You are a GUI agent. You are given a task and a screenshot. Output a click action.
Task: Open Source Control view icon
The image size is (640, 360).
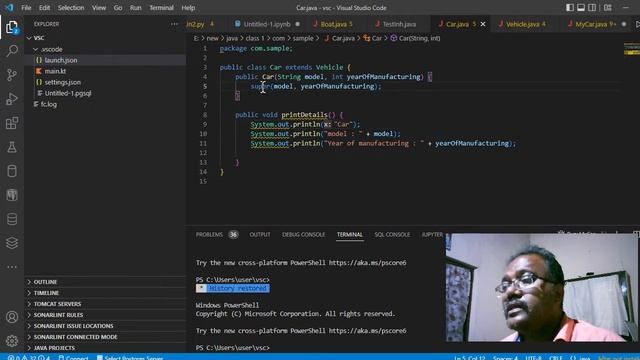point(12,75)
